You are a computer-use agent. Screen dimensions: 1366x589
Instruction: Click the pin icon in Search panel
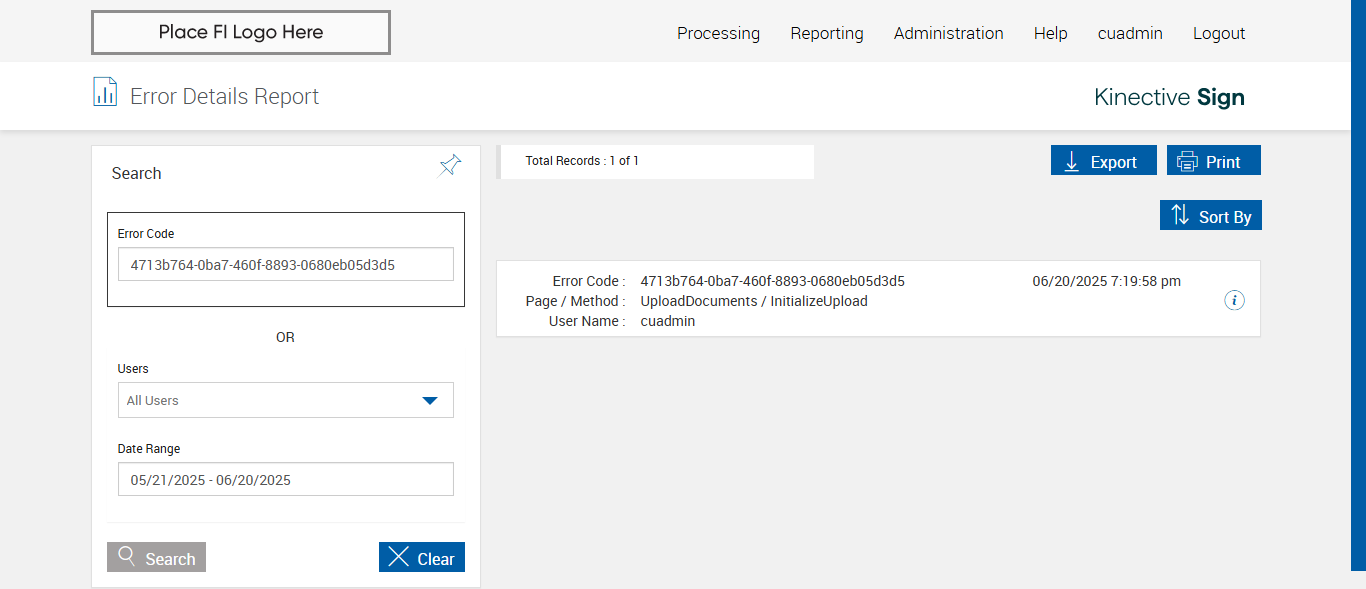450,165
